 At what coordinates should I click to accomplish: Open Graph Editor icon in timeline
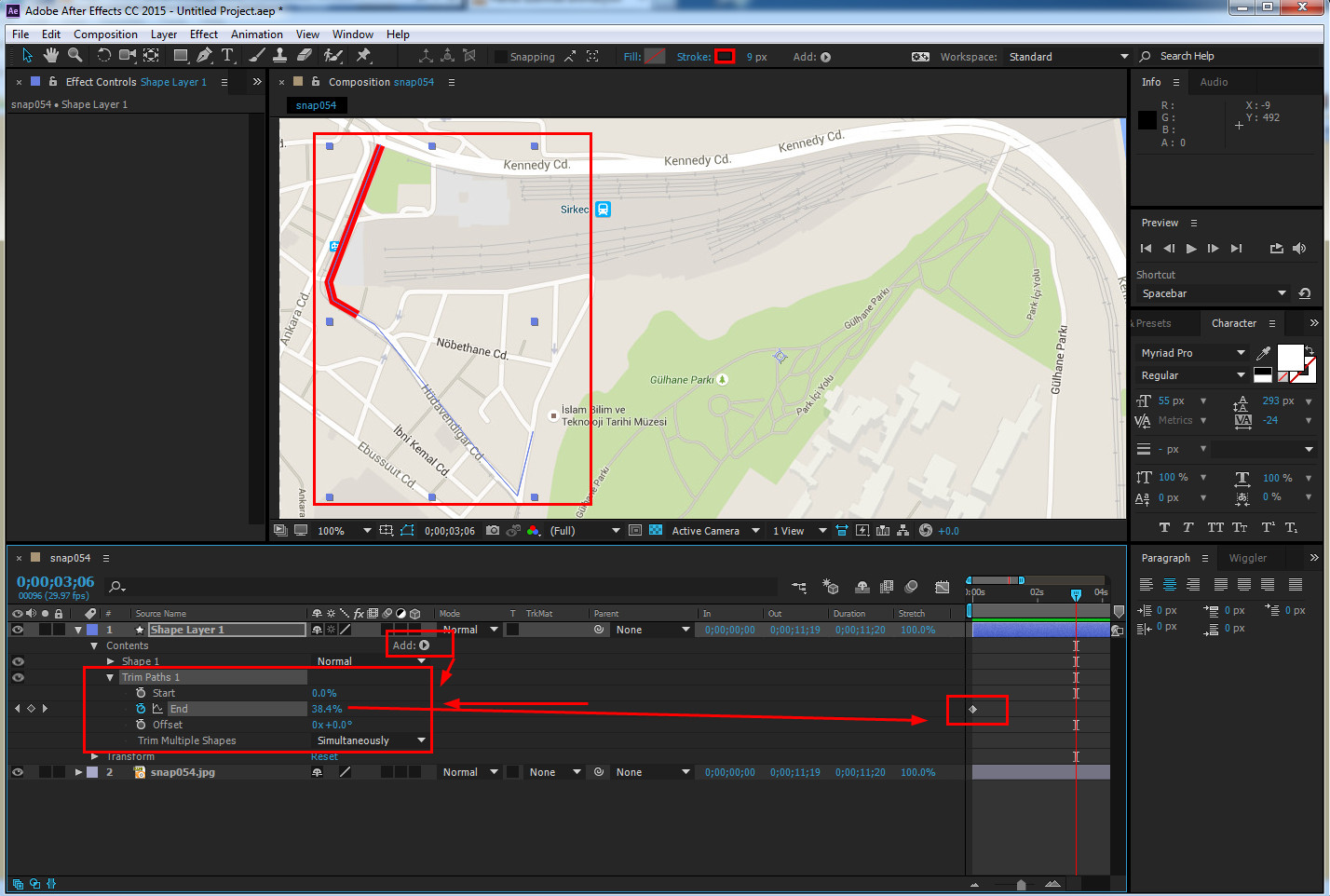click(x=943, y=587)
